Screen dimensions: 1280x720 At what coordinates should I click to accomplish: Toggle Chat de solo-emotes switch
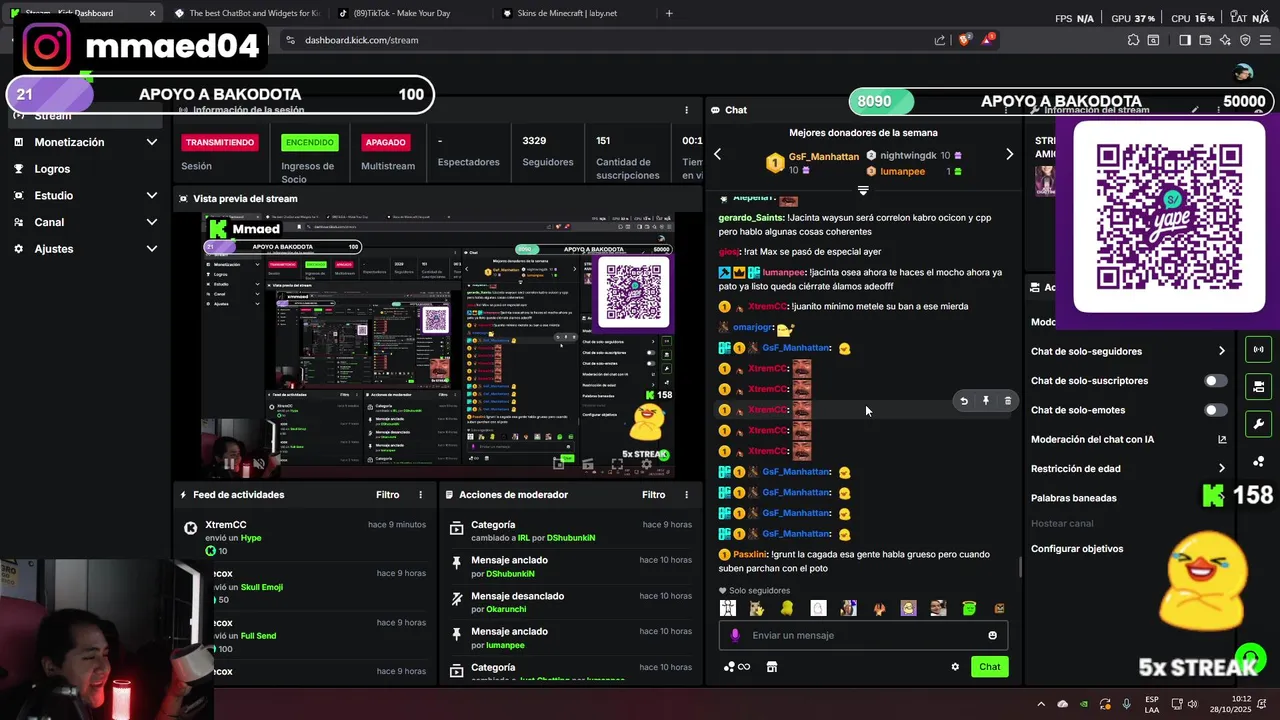1215,410
